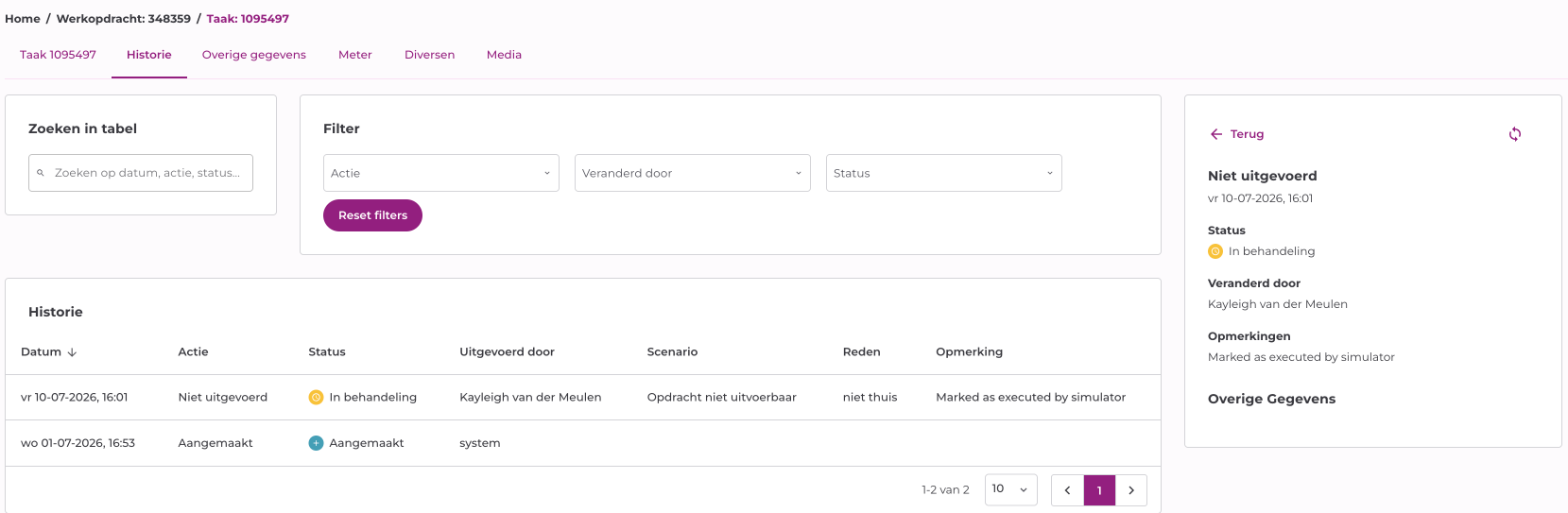Click the Status column header in the table
The height and width of the screenshot is (513, 1568).
[x=327, y=352]
